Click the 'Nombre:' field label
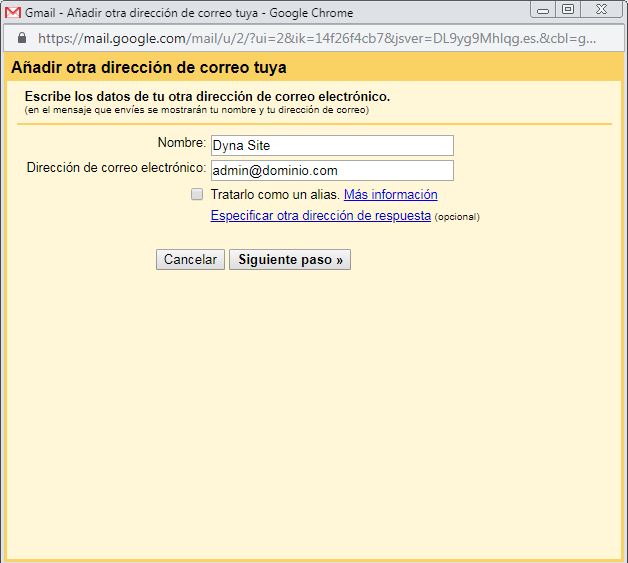 (181, 144)
